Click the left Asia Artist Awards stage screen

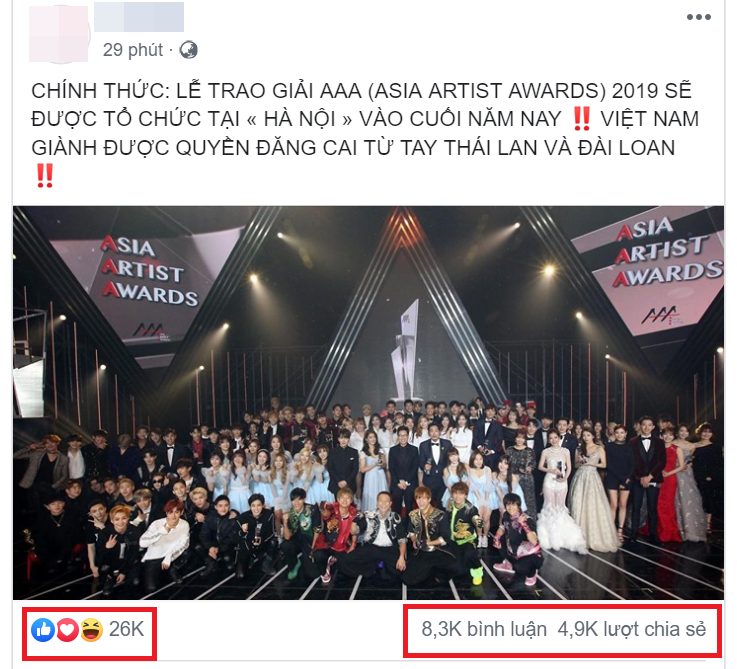148,284
